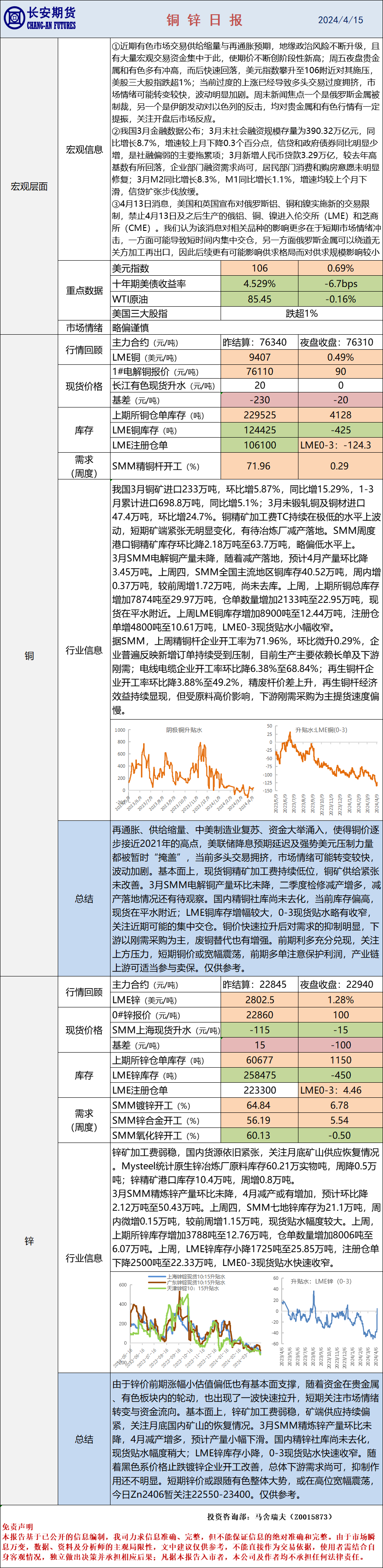Click the crude oil price 85.45
This screenshot has width=383, height=1568.
point(260,299)
